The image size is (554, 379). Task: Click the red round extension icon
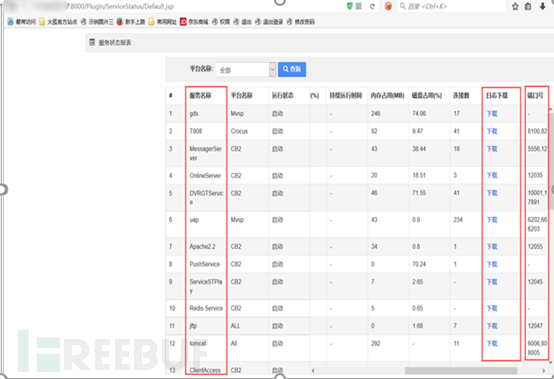point(388,6)
